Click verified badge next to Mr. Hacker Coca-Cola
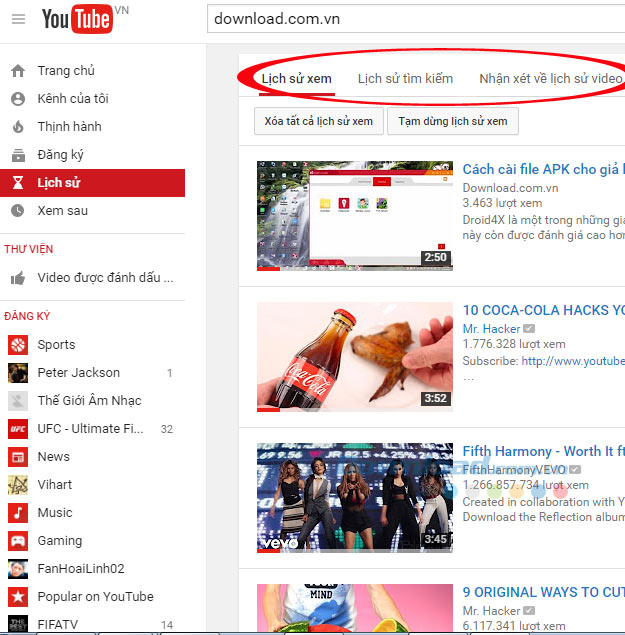This screenshot has width=625, height=635. click(529, 328)
